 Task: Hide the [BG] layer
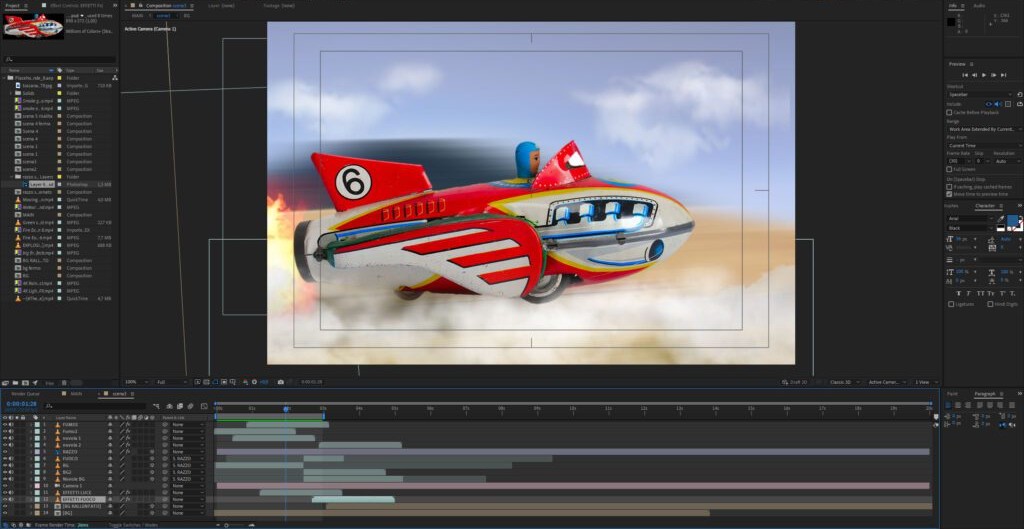(x=5, y=513)
